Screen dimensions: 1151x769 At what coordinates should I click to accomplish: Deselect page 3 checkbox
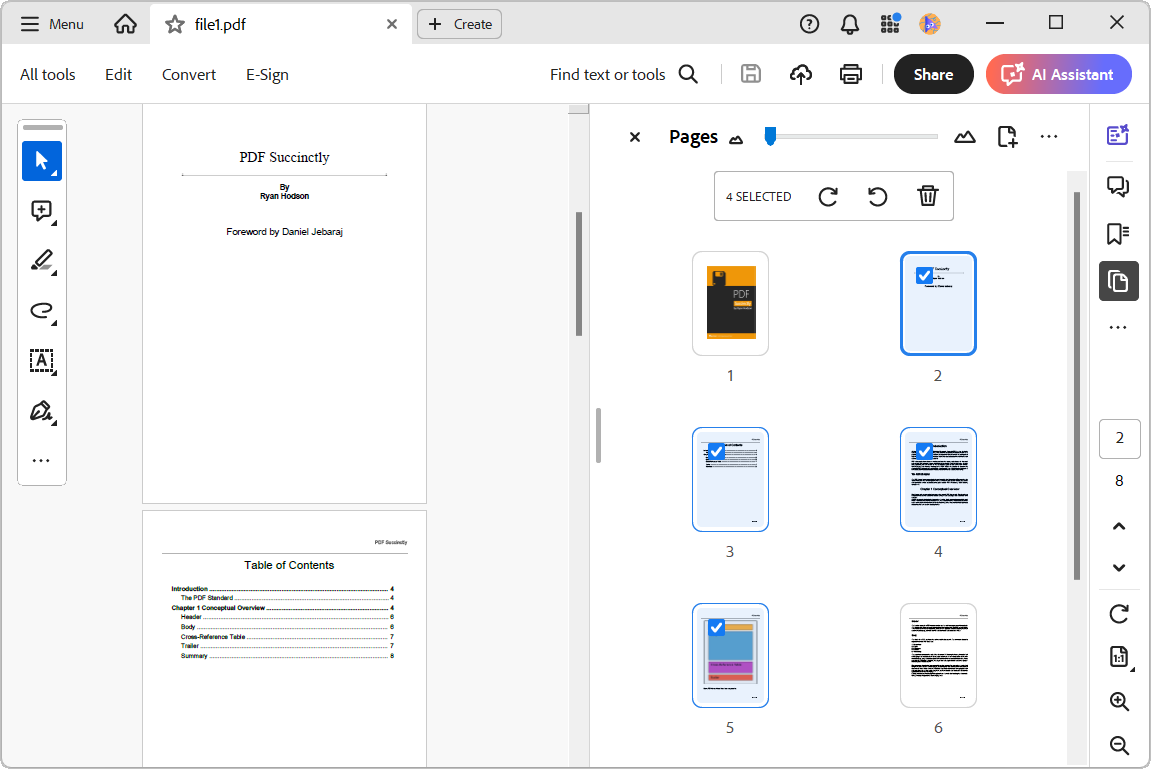[x=716, y=451]
